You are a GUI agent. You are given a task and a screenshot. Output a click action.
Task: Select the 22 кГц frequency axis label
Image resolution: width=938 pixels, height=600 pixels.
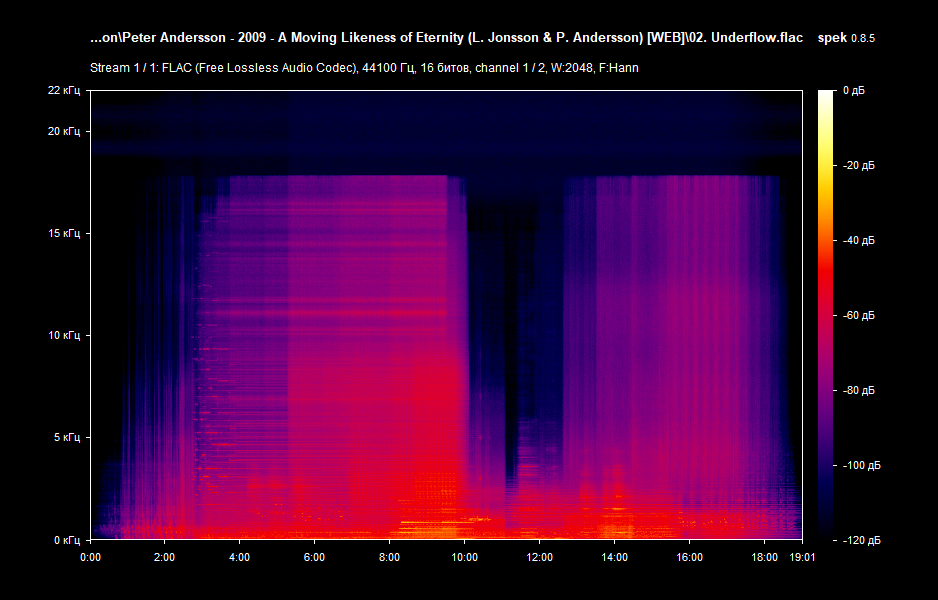64,90
